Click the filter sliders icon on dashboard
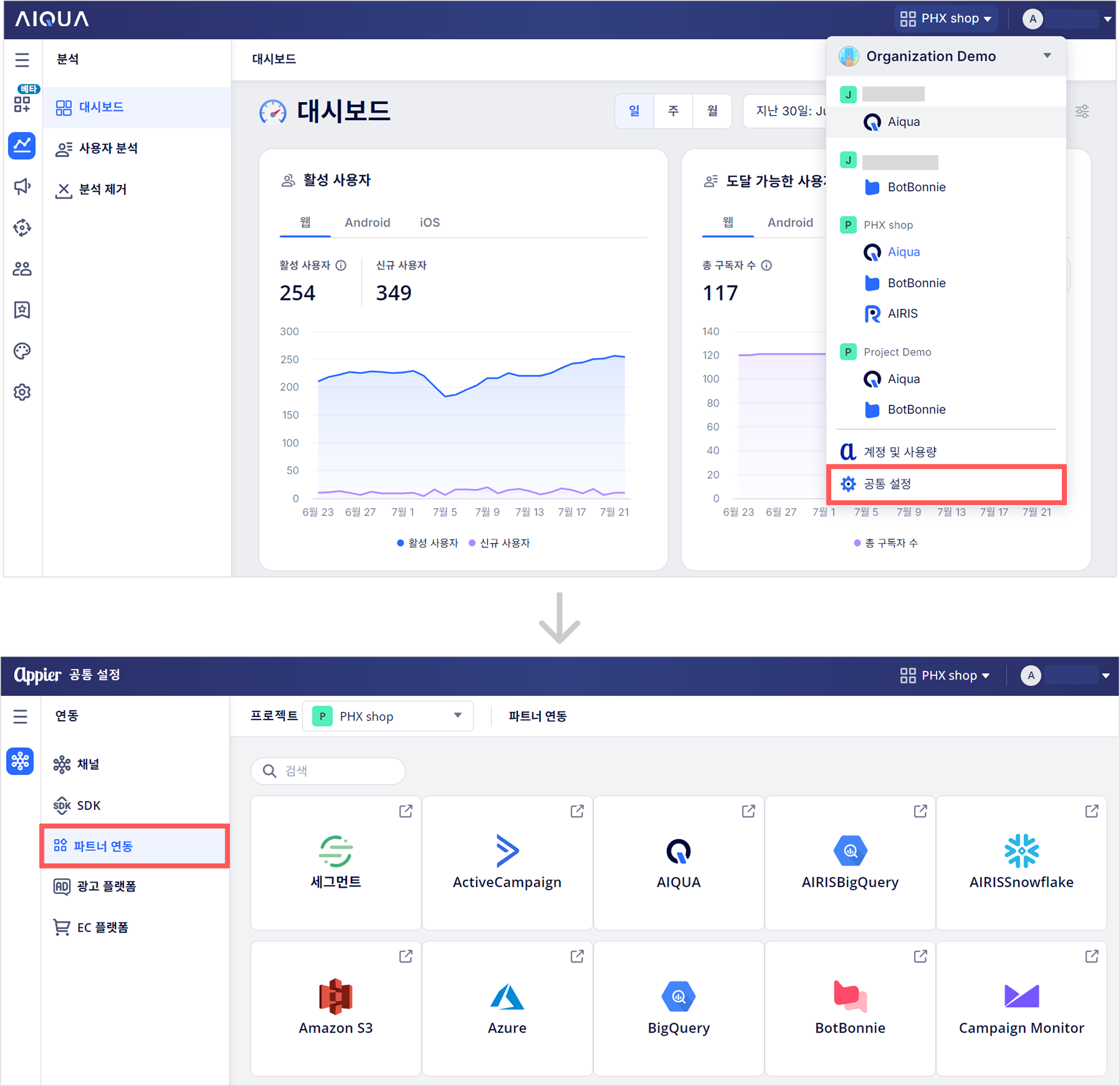This screenshot has width=1120, height=1086. [x=1082, y=111]
